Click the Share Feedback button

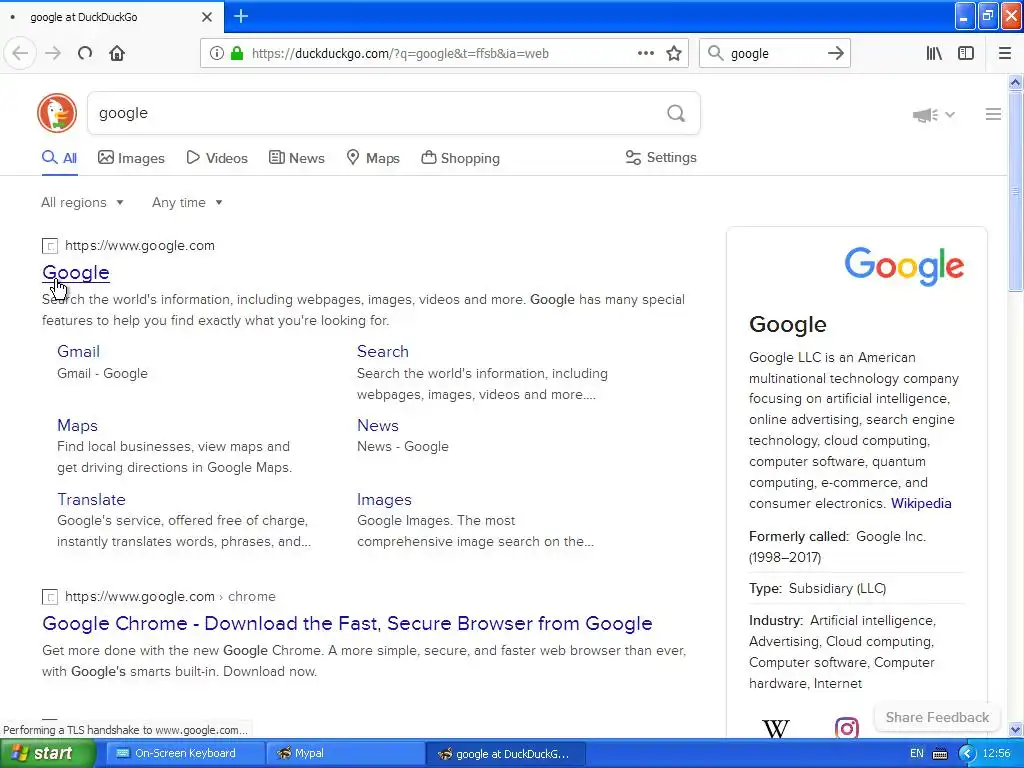click(937, 717)
